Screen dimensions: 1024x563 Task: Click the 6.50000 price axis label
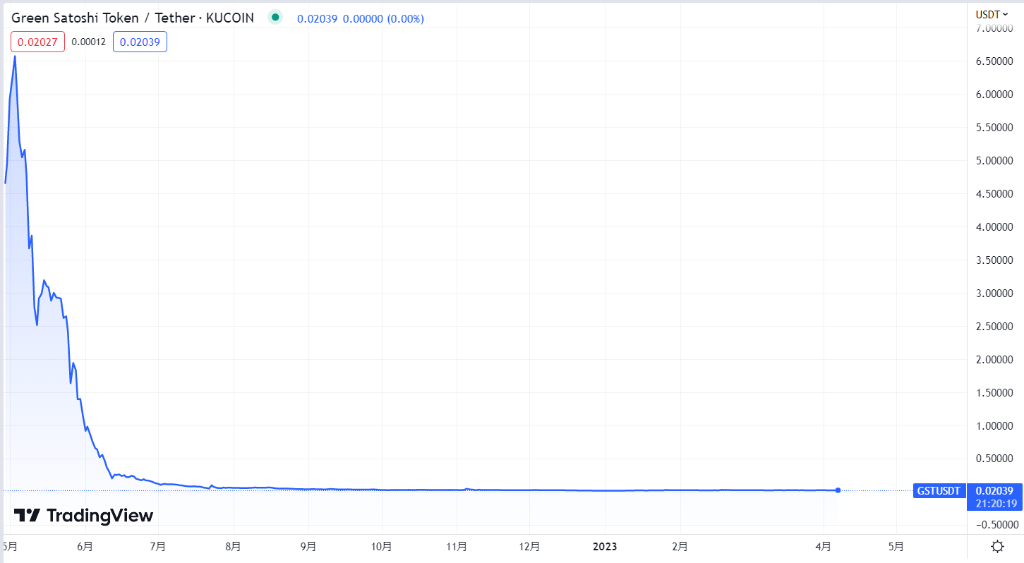(x=994, y=61)
